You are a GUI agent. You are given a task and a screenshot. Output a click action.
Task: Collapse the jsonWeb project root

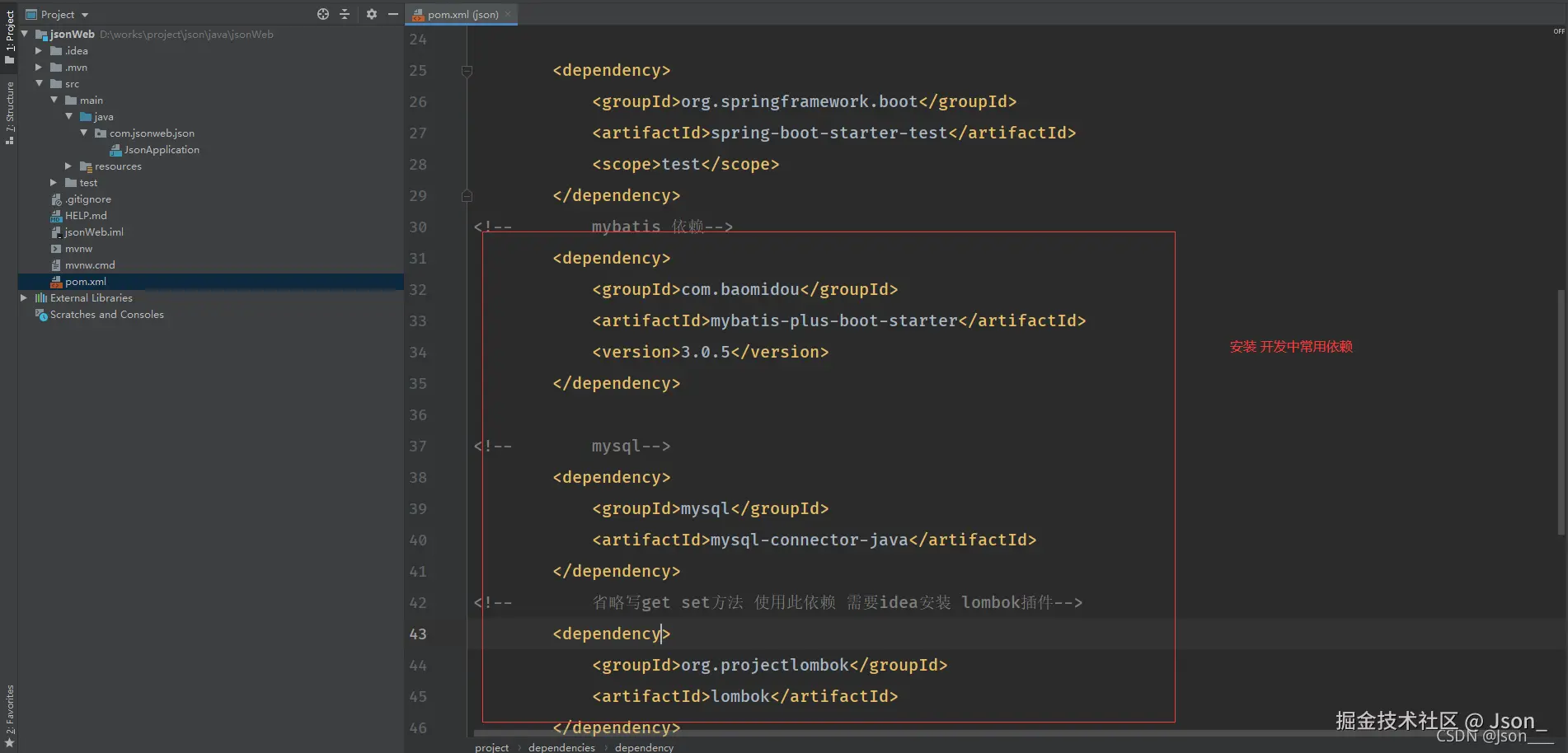[25, 34]
